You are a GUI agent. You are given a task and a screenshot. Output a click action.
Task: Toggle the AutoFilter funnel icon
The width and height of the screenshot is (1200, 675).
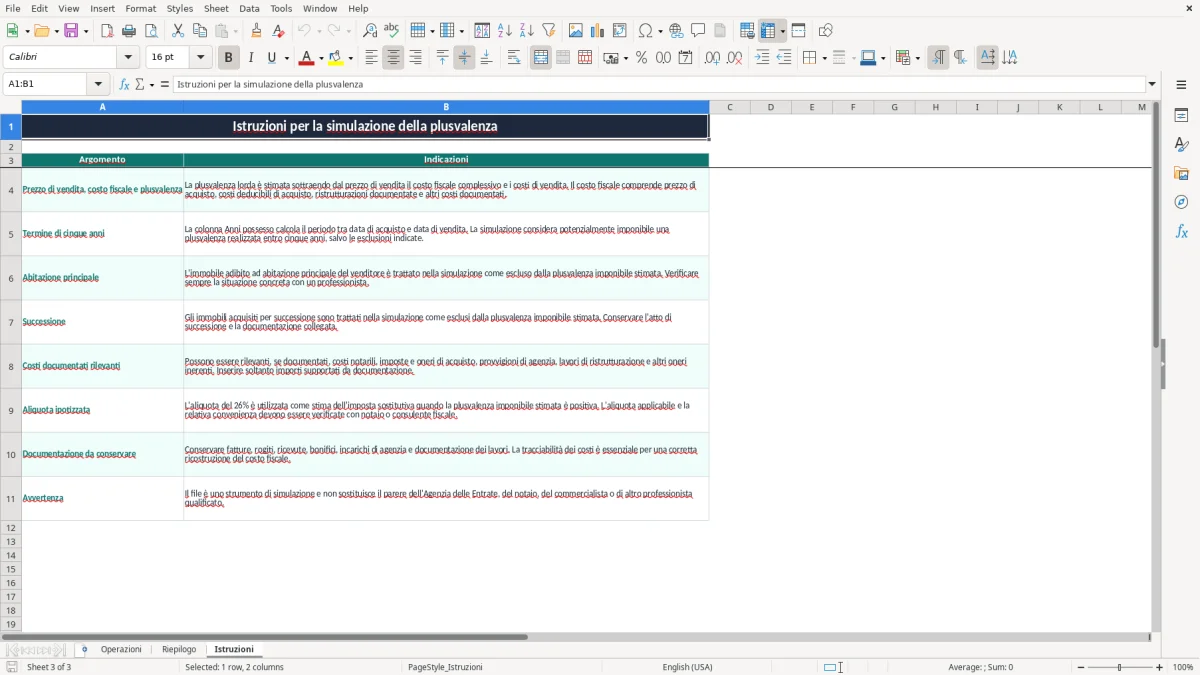tap(549, 31)
